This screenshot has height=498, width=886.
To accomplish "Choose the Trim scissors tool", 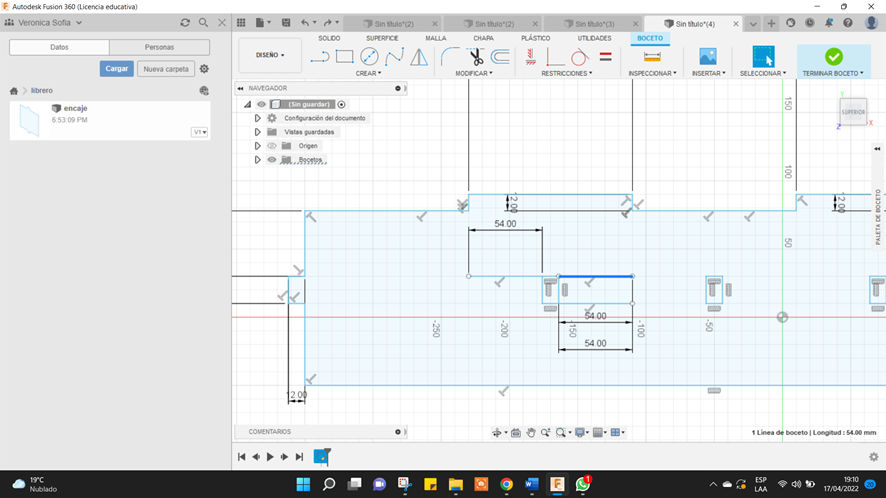I will 476,57.
